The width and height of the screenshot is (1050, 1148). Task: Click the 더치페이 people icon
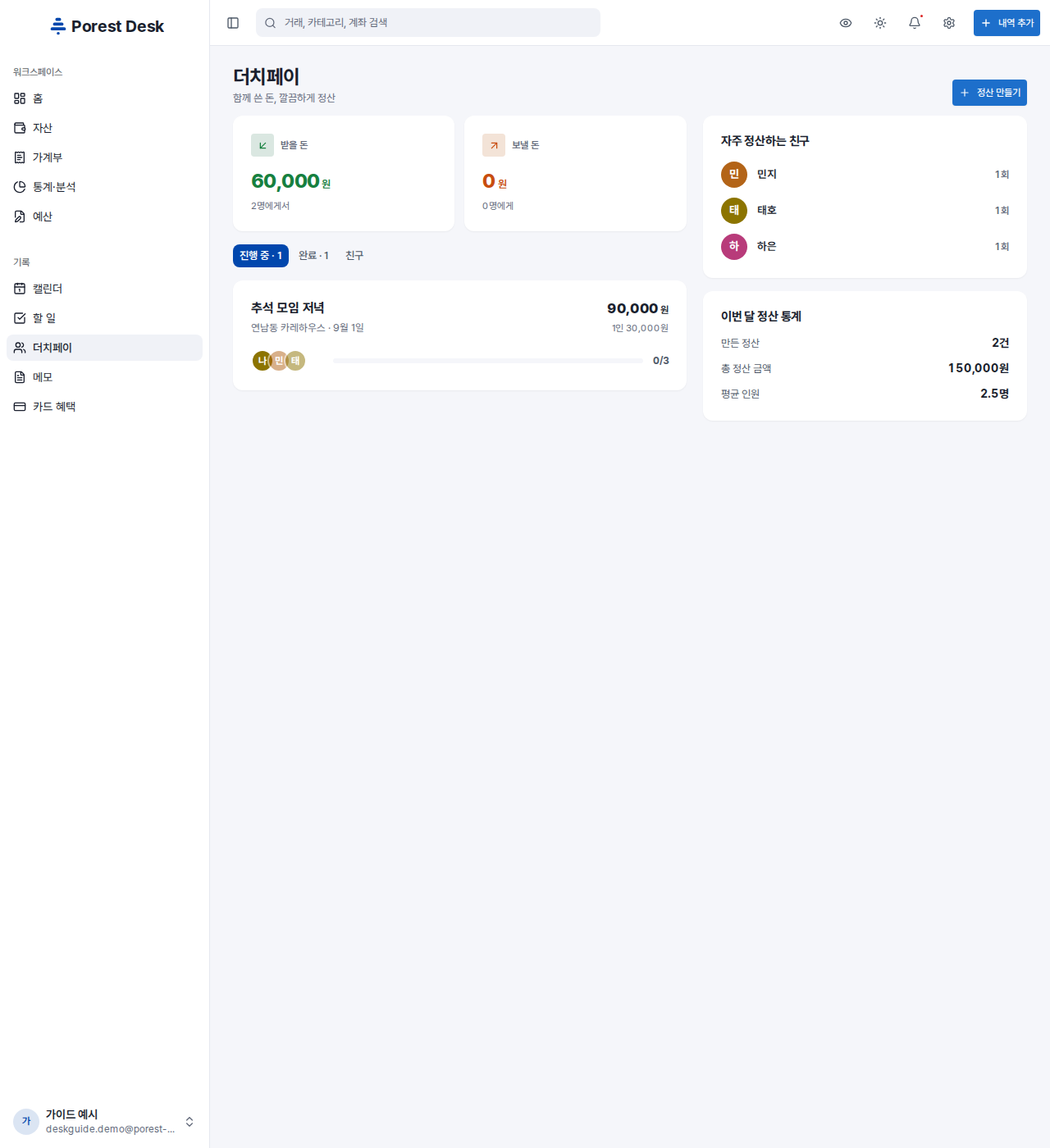pos(20,348)
